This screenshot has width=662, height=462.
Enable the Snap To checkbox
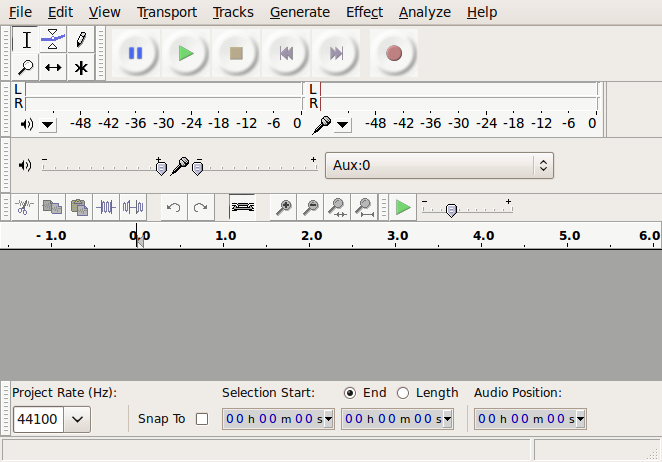[202, 419]
